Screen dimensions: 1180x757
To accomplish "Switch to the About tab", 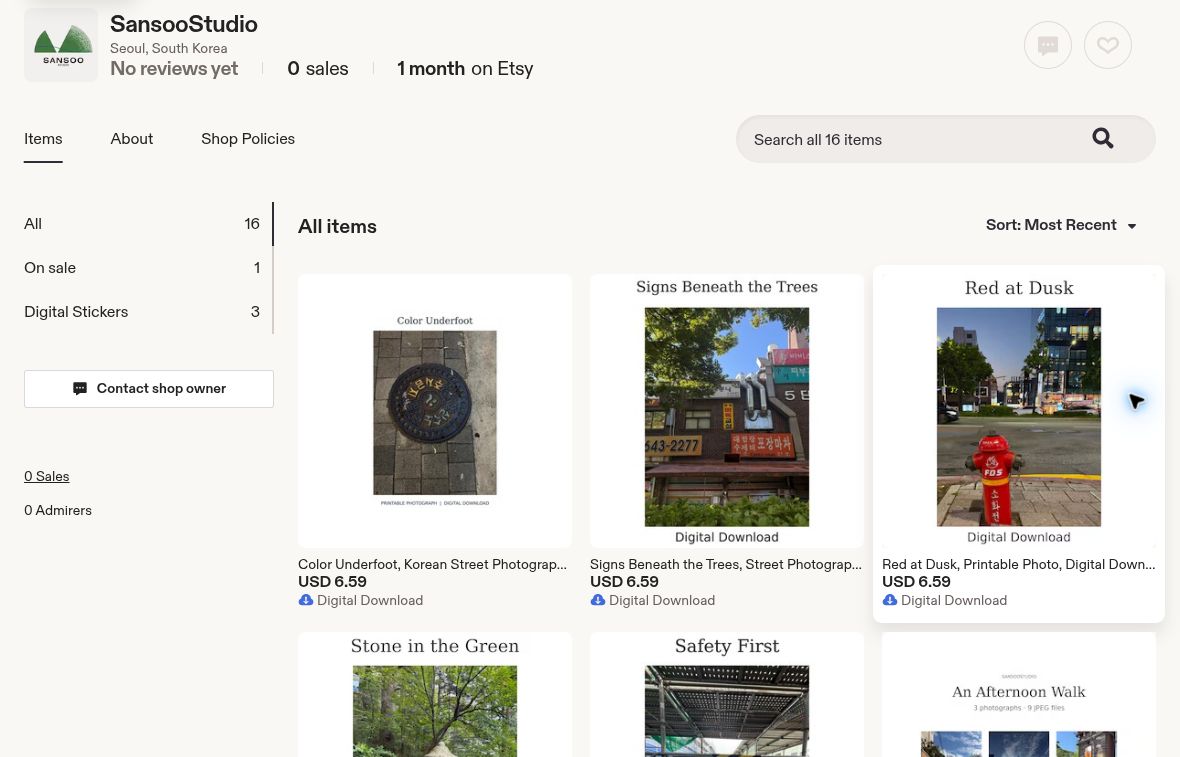I will (x=132, y=139).
